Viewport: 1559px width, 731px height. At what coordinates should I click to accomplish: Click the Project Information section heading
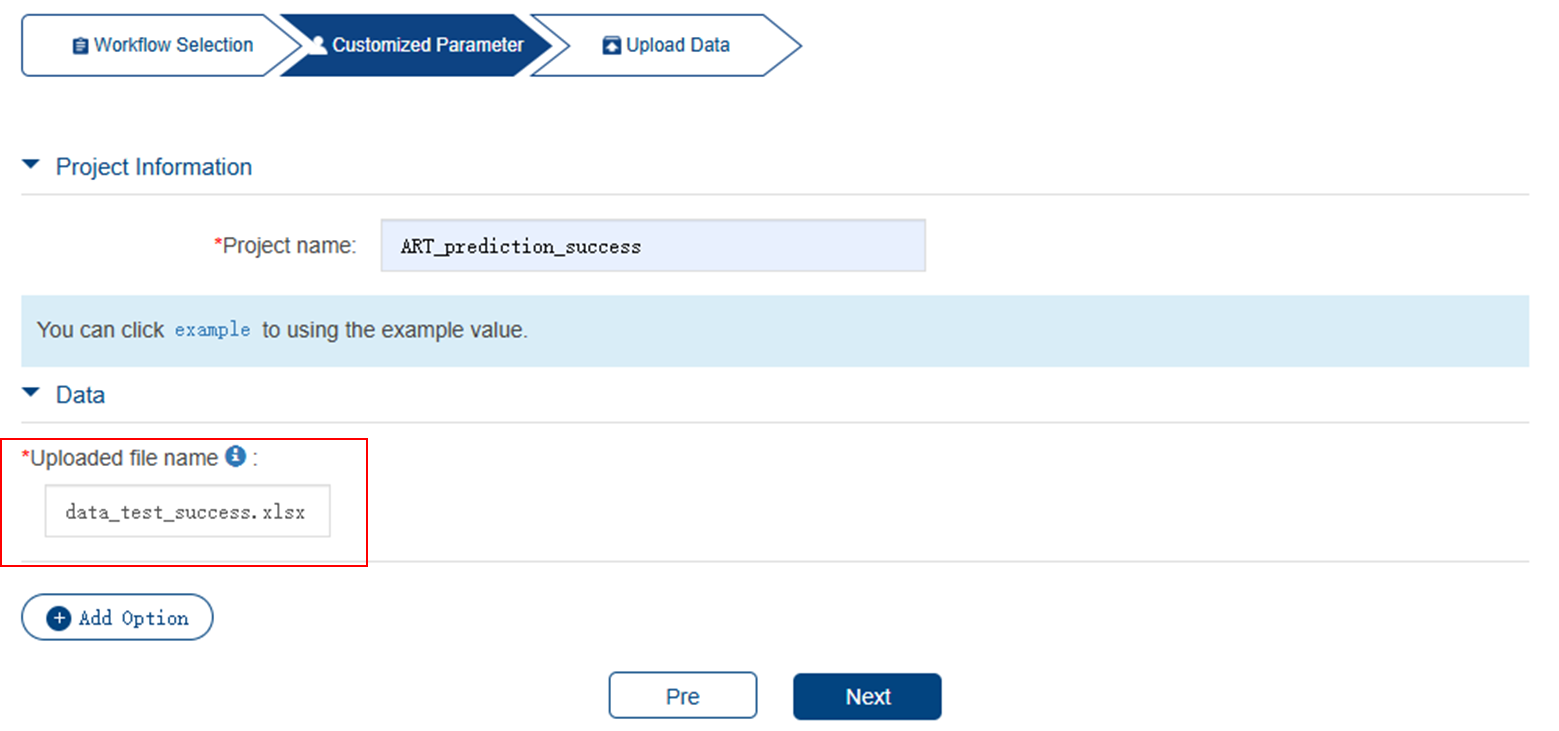tap(154, 167)
